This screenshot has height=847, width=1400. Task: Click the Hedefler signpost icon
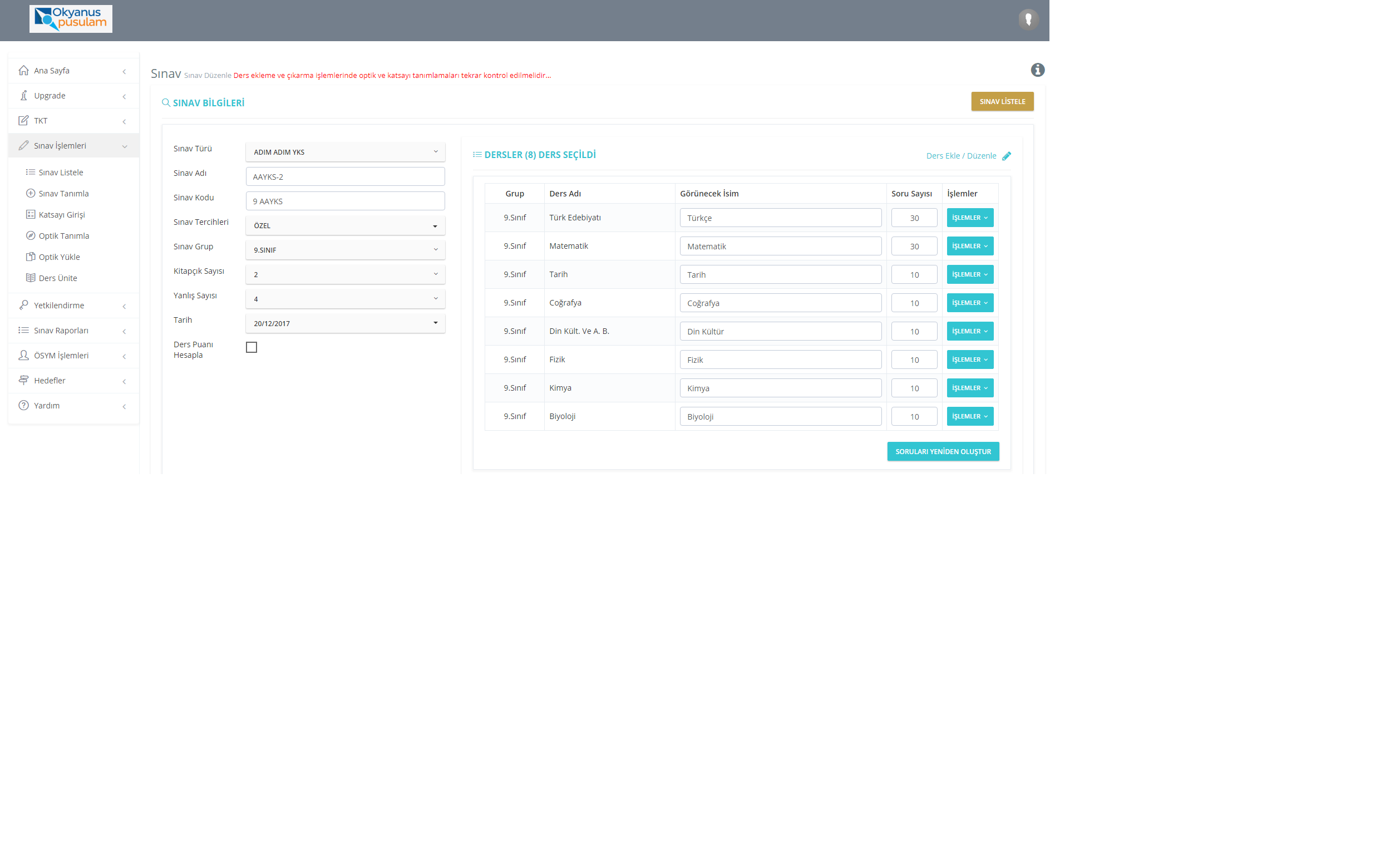tap(23, 381)
